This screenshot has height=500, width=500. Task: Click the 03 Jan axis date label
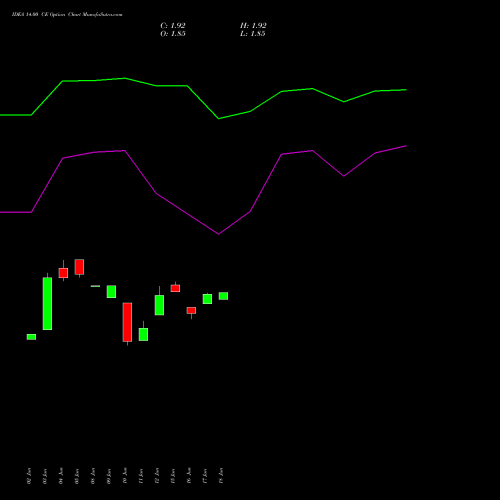point(45,476)
